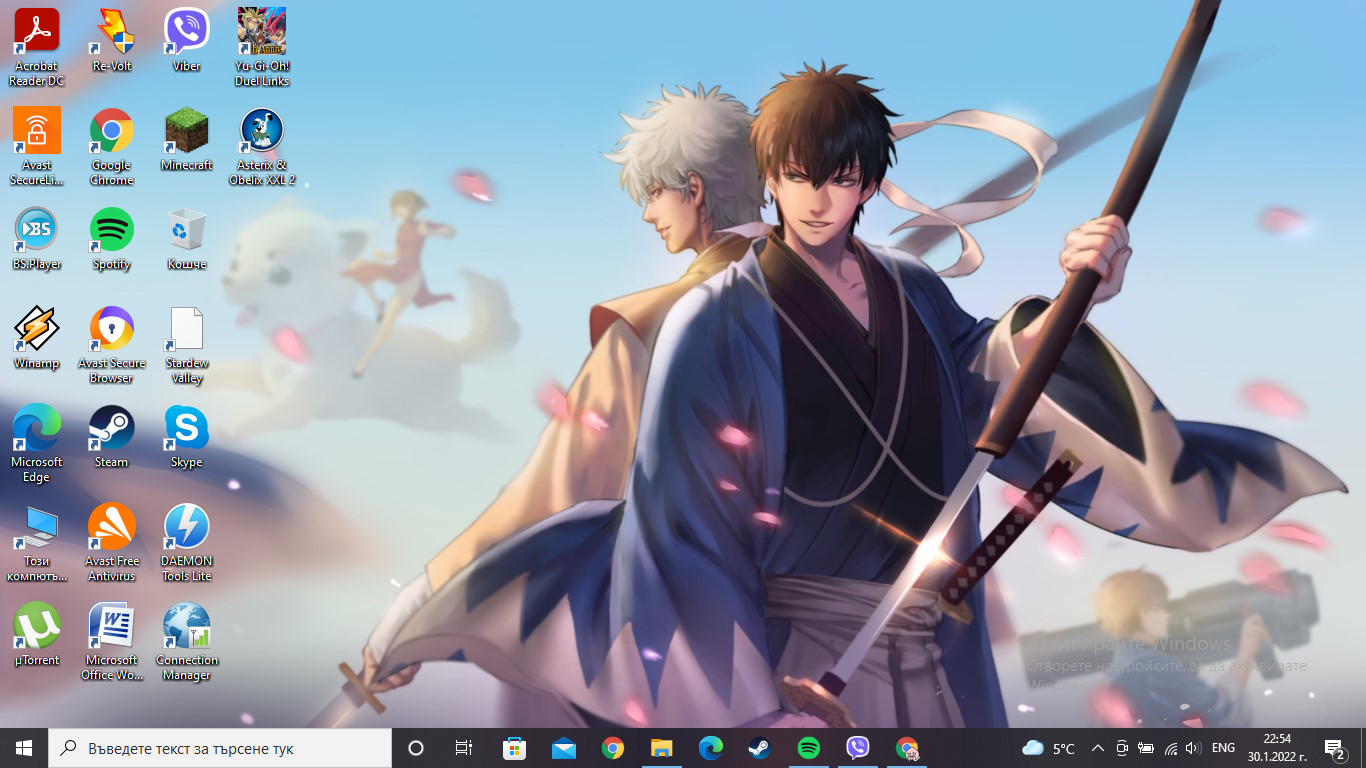Switch to Spotify on the taskbar
Screen dimensions: 1366x768
[x=808, y=748]
